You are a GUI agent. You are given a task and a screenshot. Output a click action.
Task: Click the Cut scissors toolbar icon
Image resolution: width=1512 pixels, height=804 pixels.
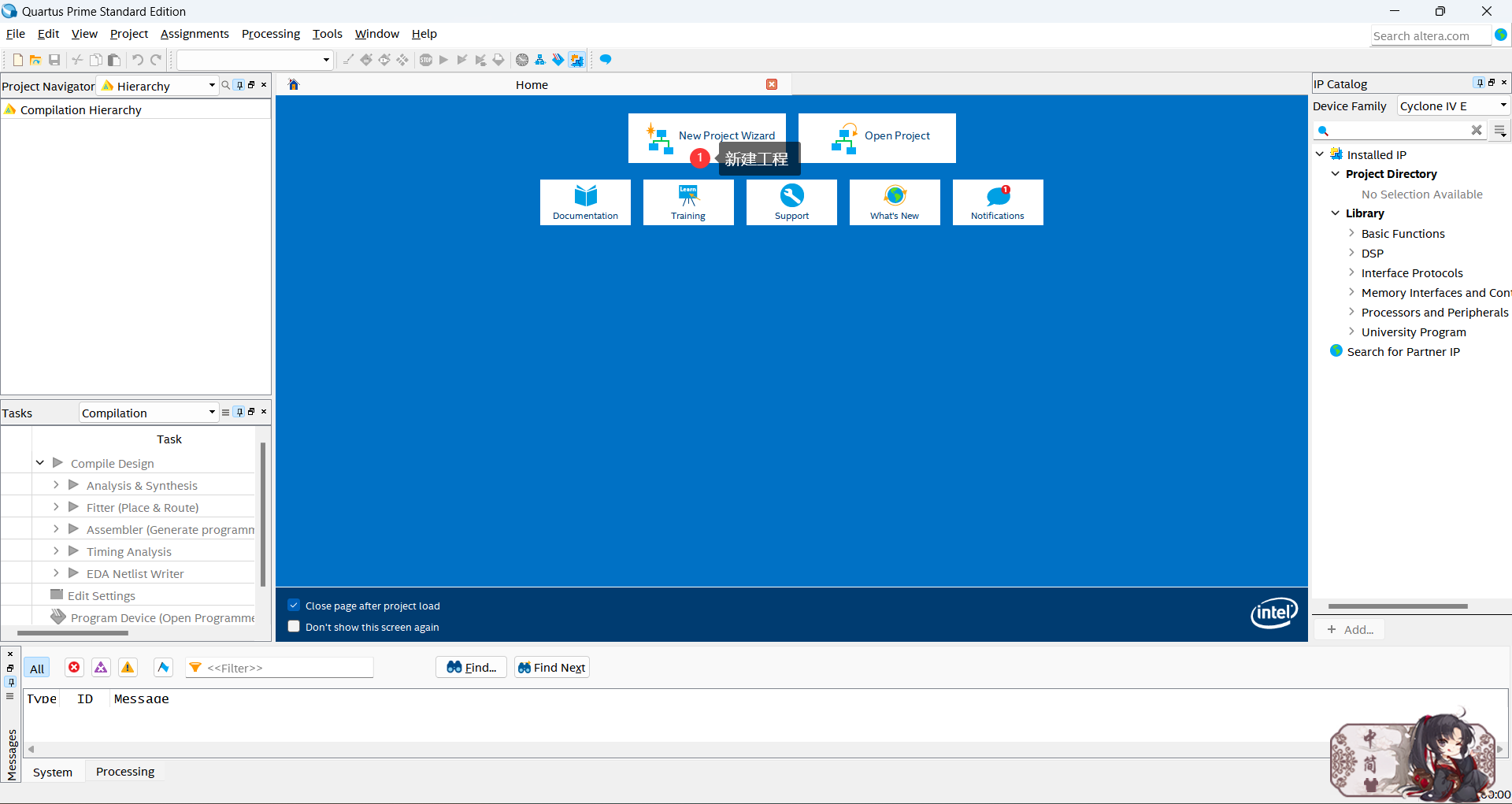coord(77,60)
